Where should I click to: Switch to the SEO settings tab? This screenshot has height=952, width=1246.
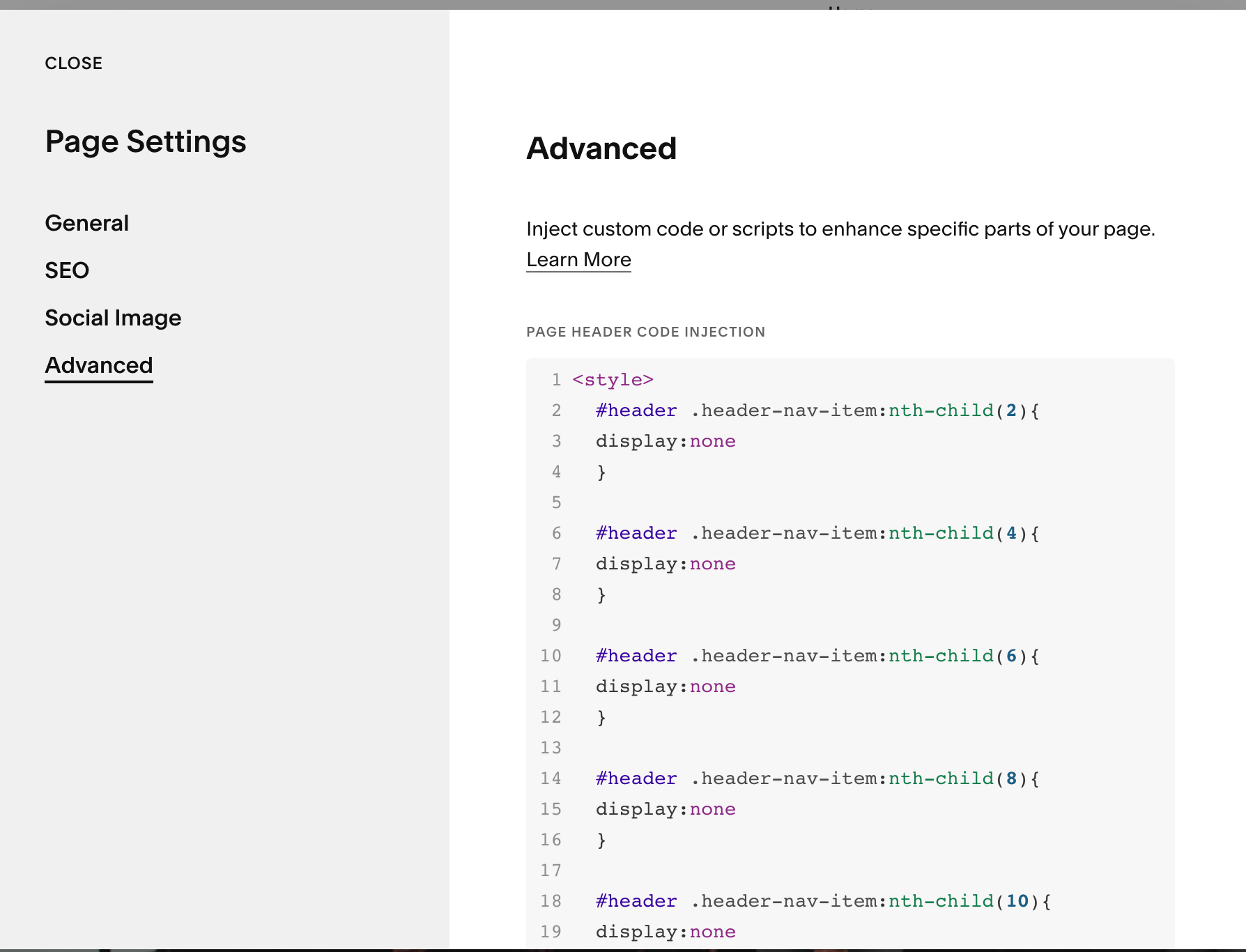click(x=67, y=270)
